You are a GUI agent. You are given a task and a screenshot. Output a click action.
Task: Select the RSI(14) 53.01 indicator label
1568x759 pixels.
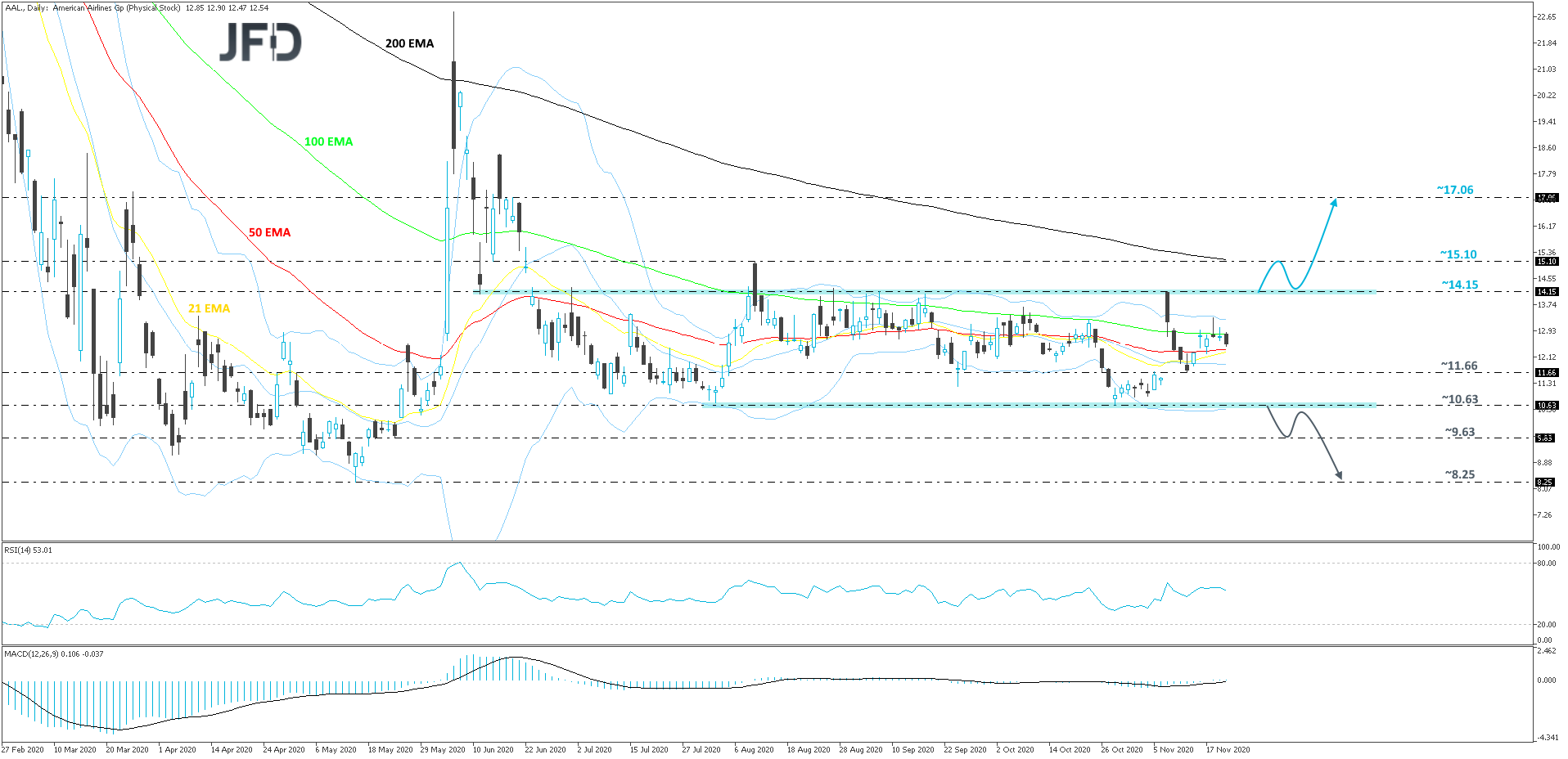pos(28,550)
